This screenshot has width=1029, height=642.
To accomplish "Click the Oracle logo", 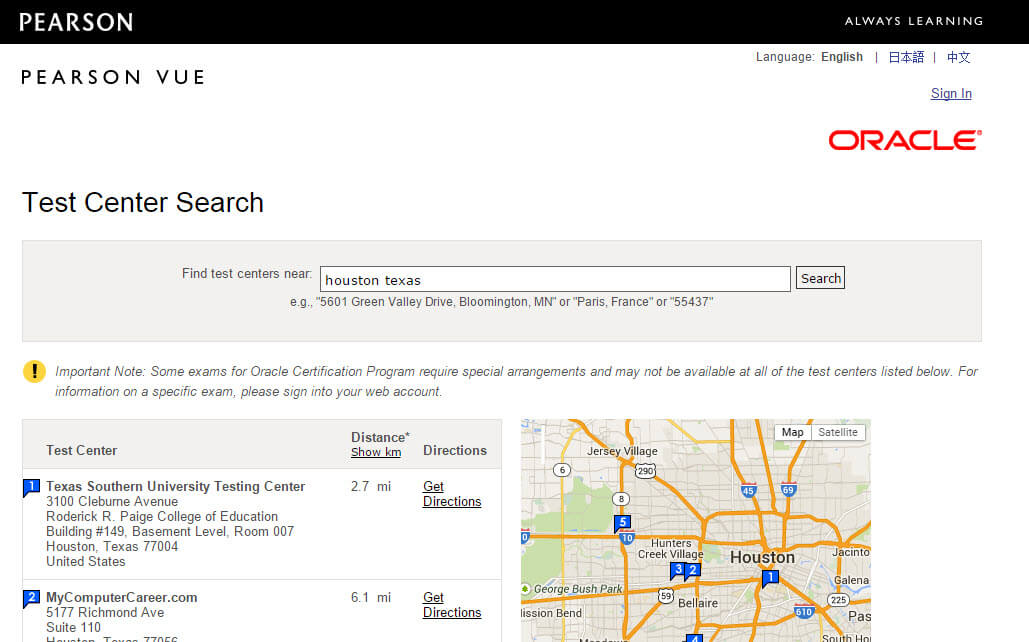I will point(905,140).
